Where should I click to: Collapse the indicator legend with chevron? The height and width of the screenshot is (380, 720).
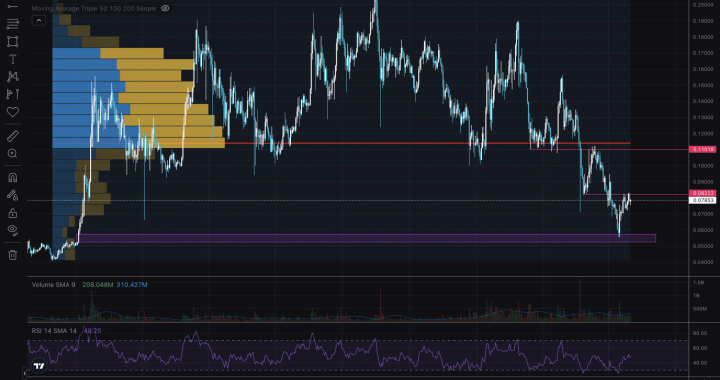point(39,20)
